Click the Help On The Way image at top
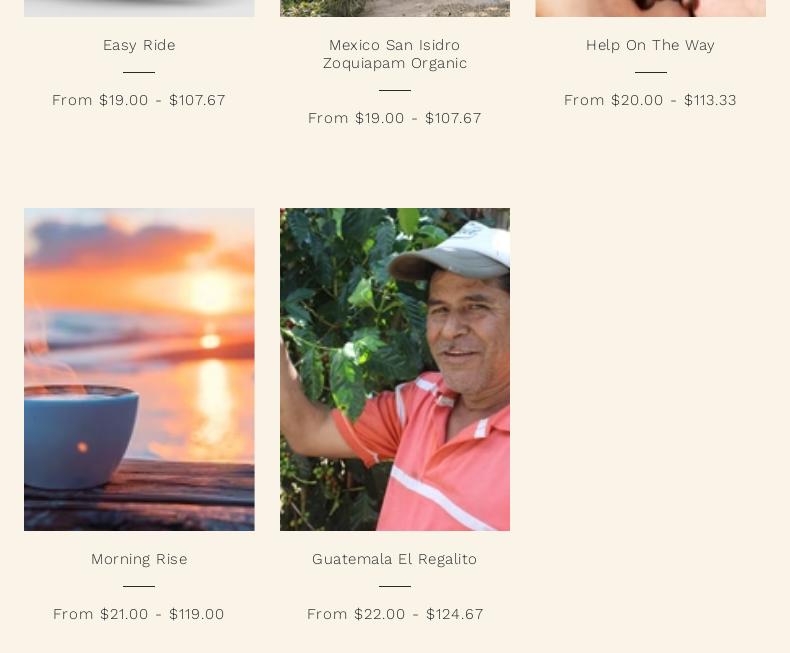790x653 pixels. [x=650, y=8]
